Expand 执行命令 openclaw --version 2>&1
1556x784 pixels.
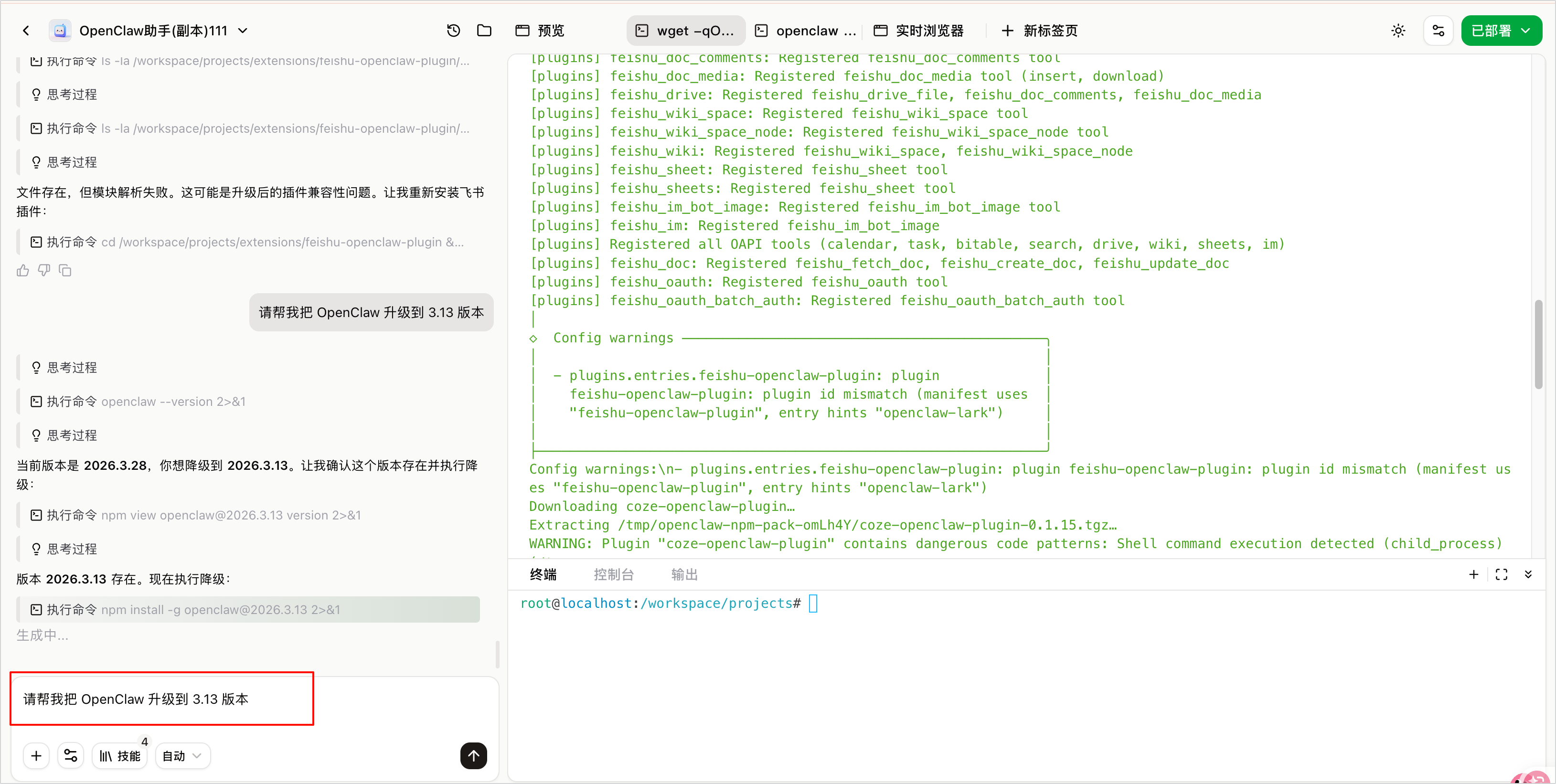[138, 402]
